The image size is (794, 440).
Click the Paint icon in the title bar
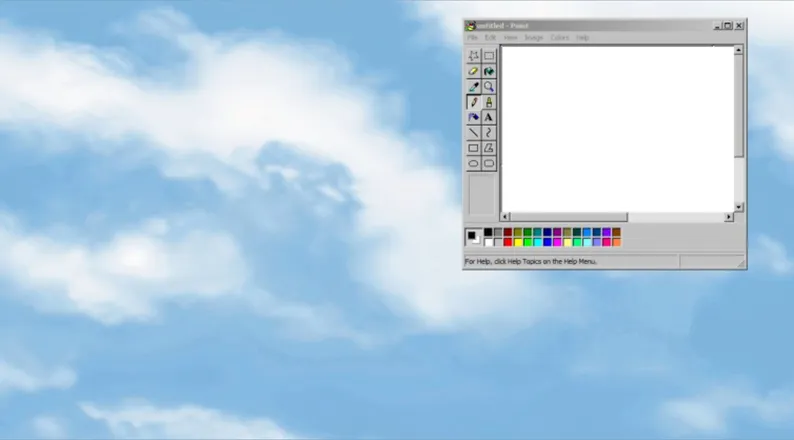click(471, 26)
